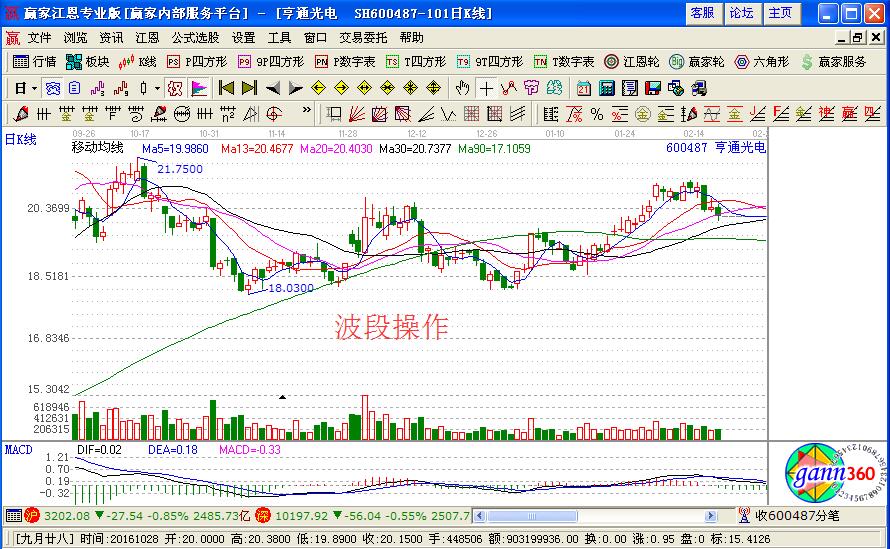Expand the 日 period dropdown arrow

pos(33,88)
